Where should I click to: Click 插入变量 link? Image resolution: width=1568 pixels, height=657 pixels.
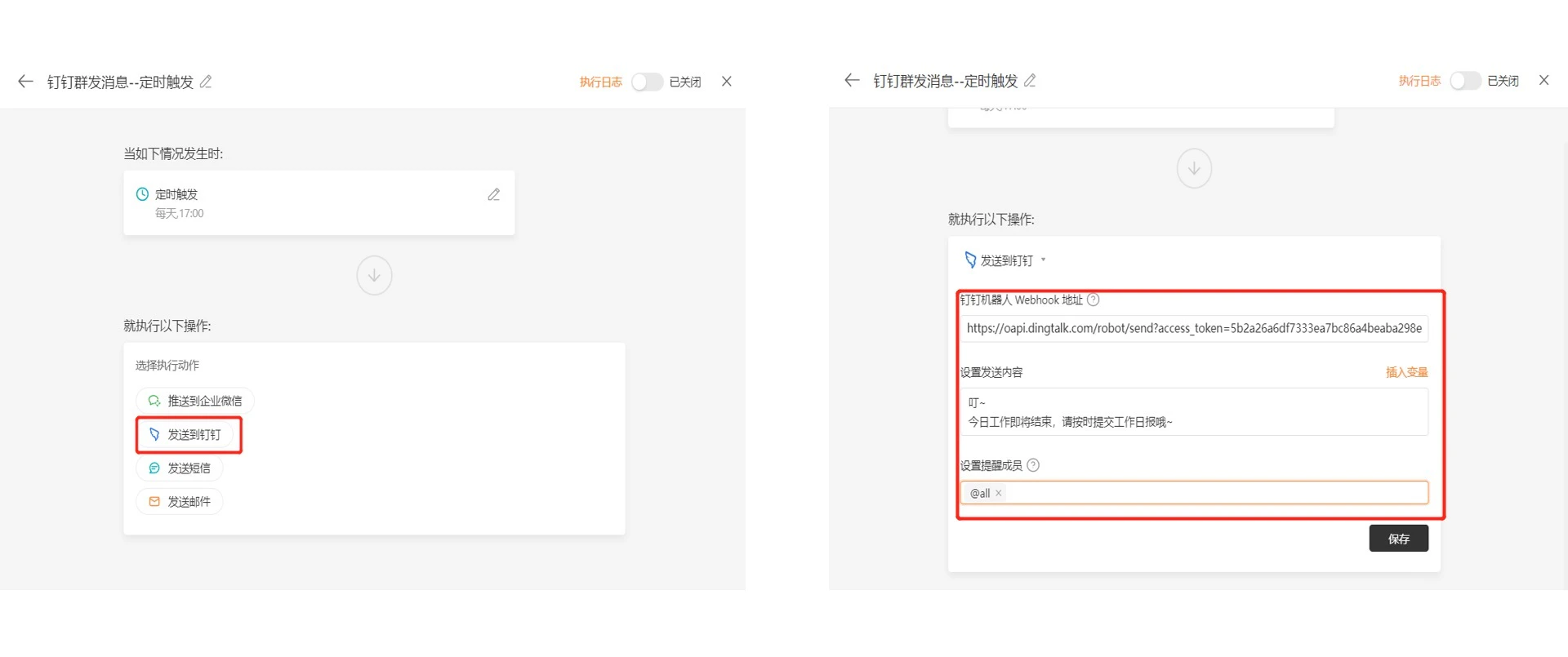[1406, 372]
